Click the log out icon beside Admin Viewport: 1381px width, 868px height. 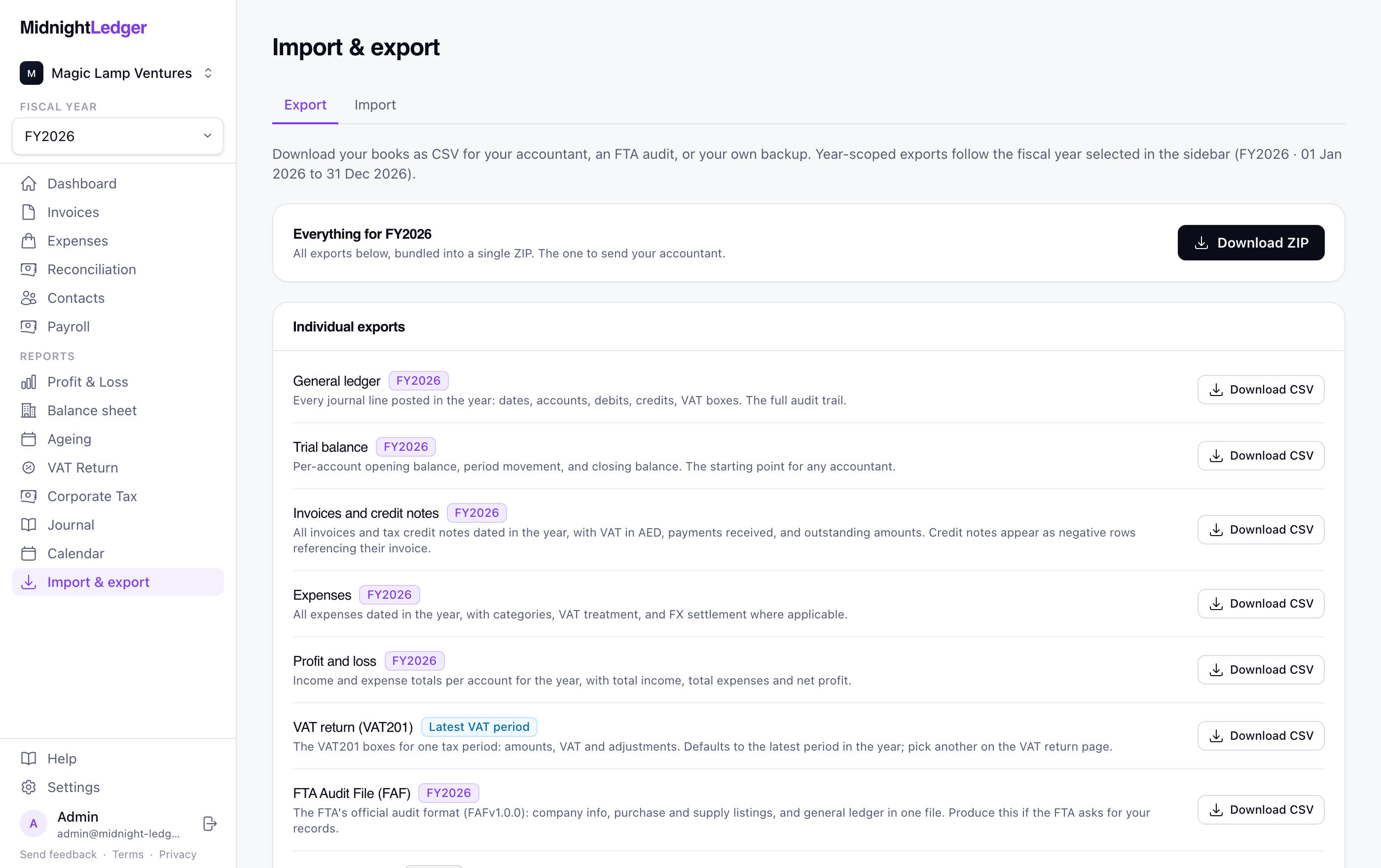[210, 824]
